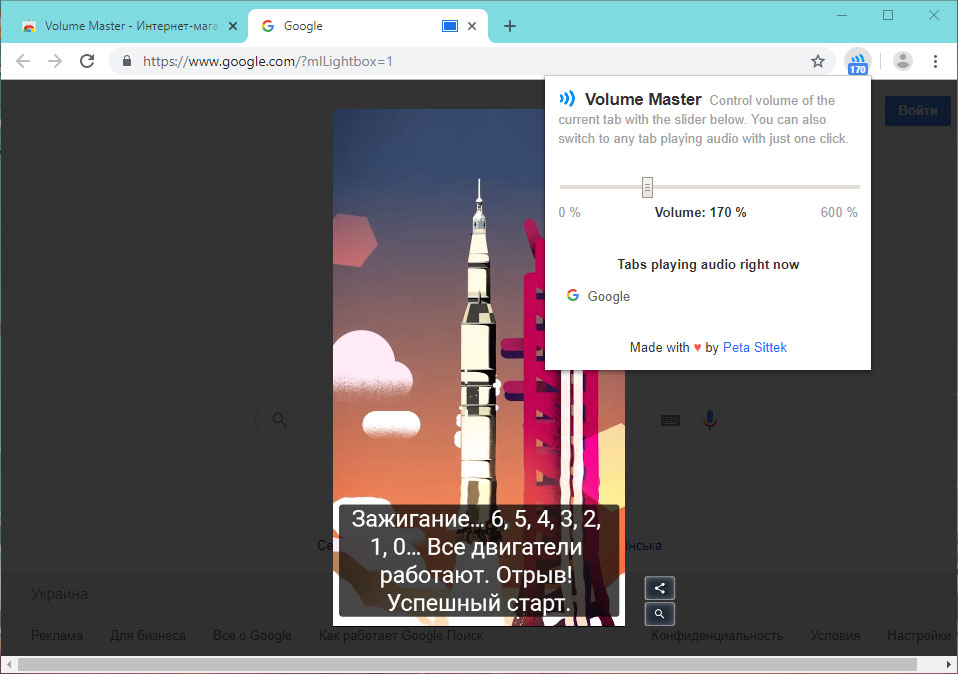Click the horizontal scrollbar right arrow
This screenshot has width=958, height=674.
click(x=949, y=664)
